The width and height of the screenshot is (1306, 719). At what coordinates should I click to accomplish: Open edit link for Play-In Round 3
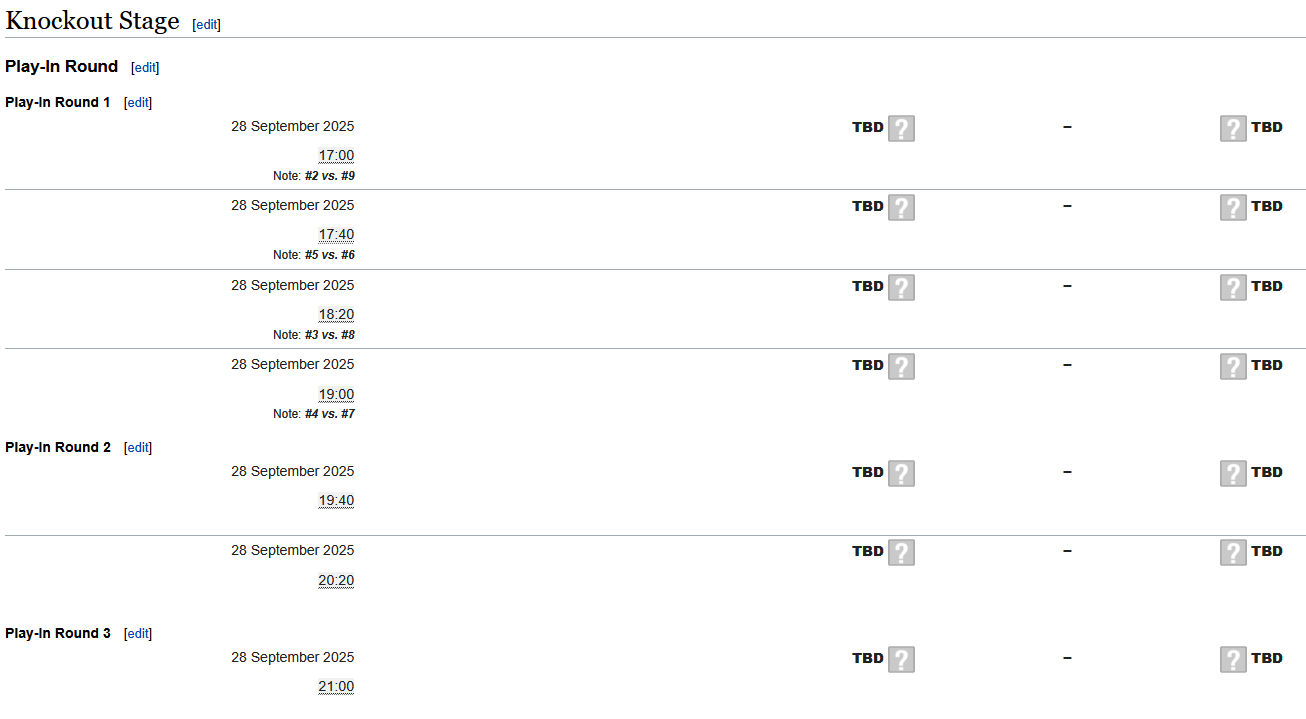coord(138,634)
